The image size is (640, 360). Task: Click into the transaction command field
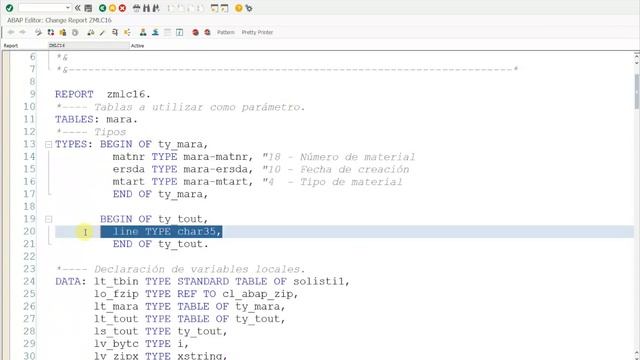tap(42, 8)
